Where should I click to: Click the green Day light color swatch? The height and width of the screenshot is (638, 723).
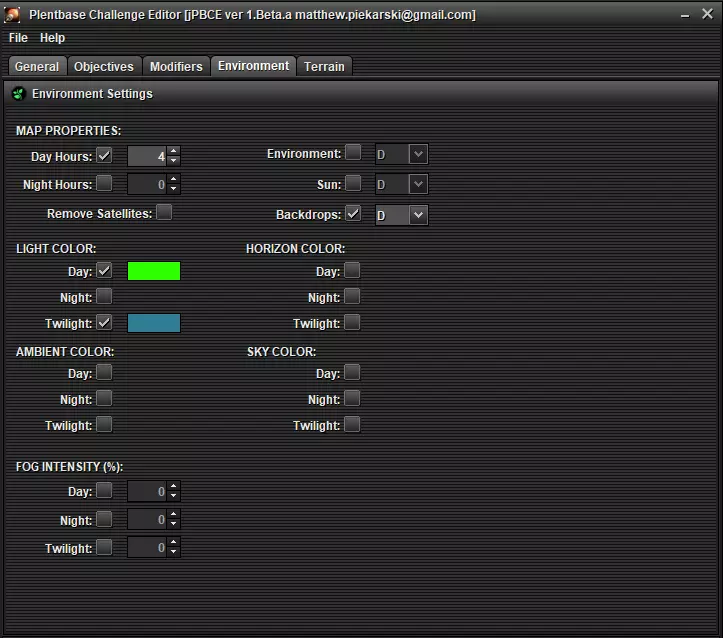[154, 271]
